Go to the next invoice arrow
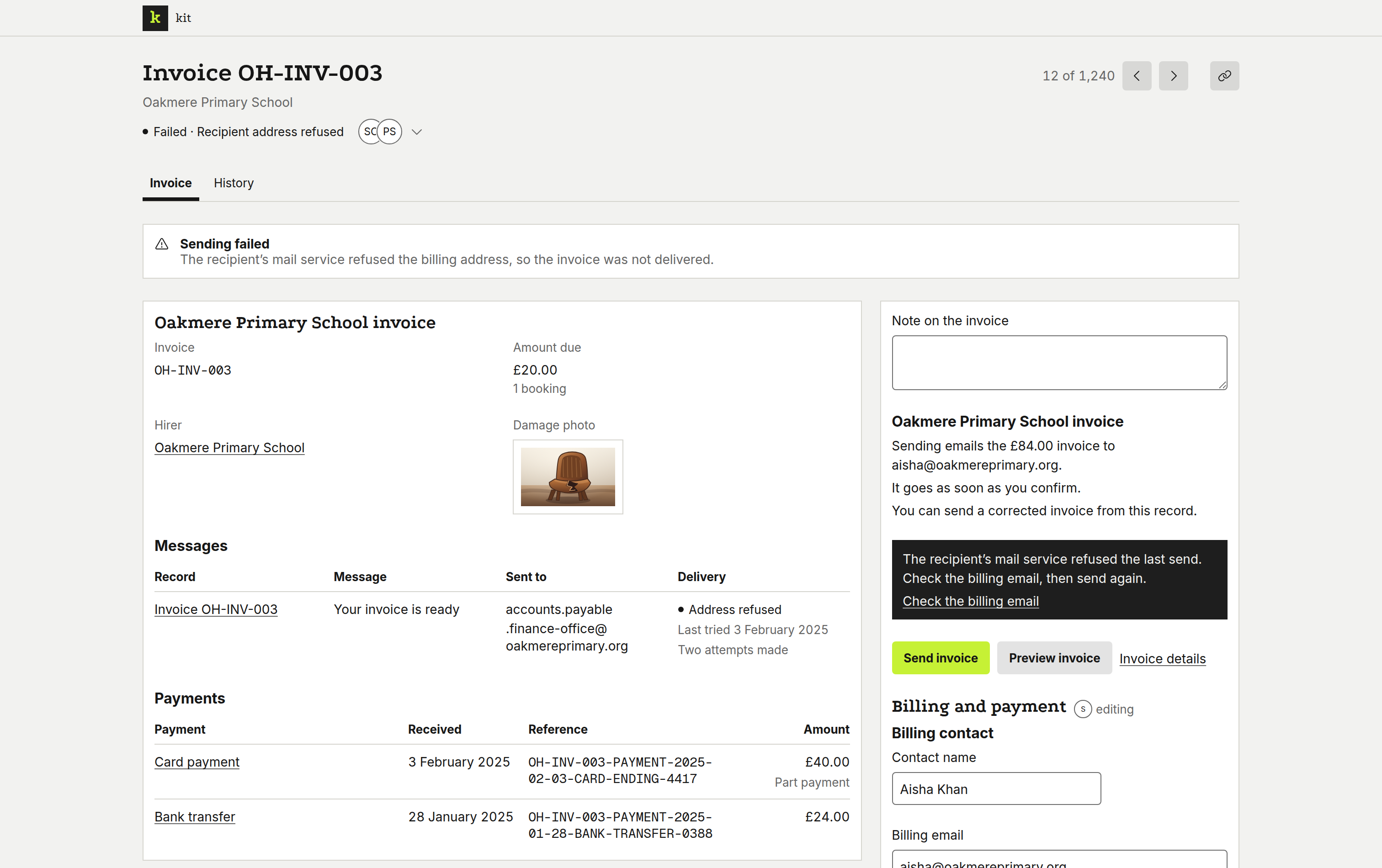Screen dimensions: 1382x868 point(1173,76)
